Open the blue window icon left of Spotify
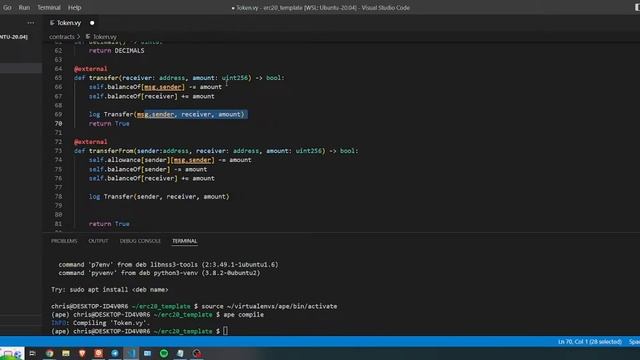This screenshot has height=360, width=640. tap(147, 353)
